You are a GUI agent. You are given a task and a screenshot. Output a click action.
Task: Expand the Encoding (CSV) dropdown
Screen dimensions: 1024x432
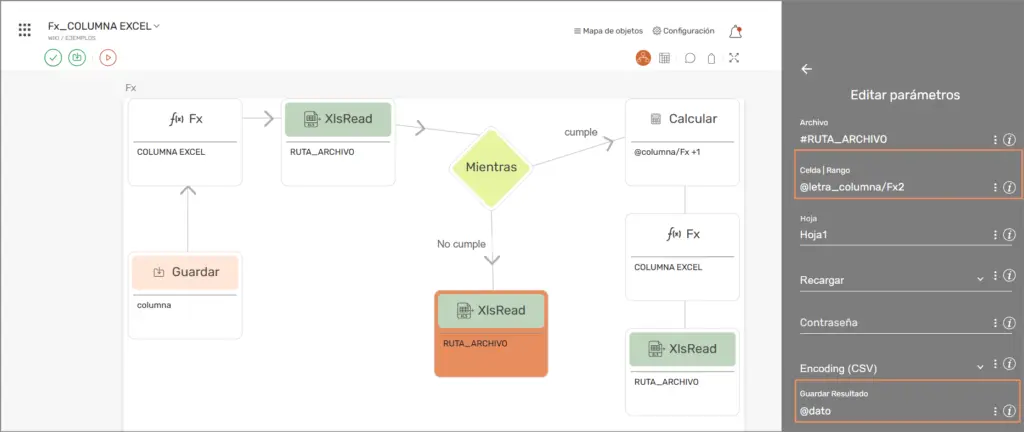[980, 368]
